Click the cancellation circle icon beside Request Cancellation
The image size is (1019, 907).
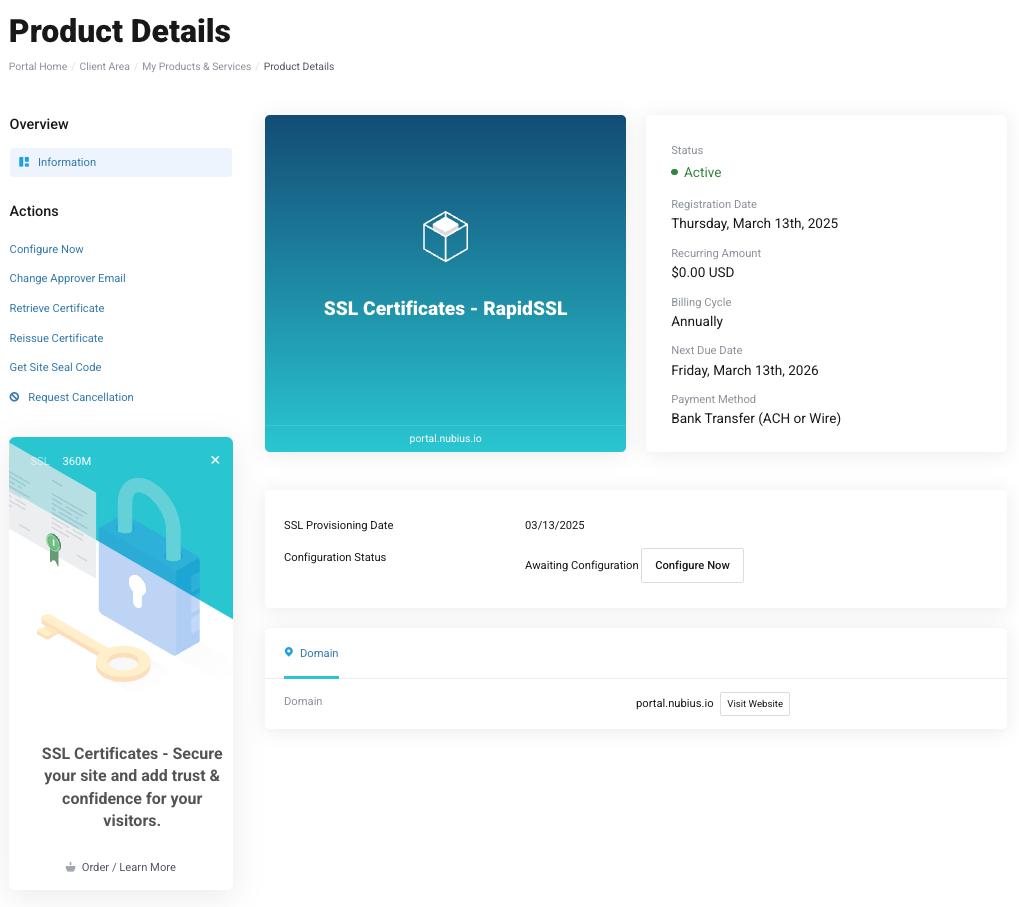click(14, 397)
